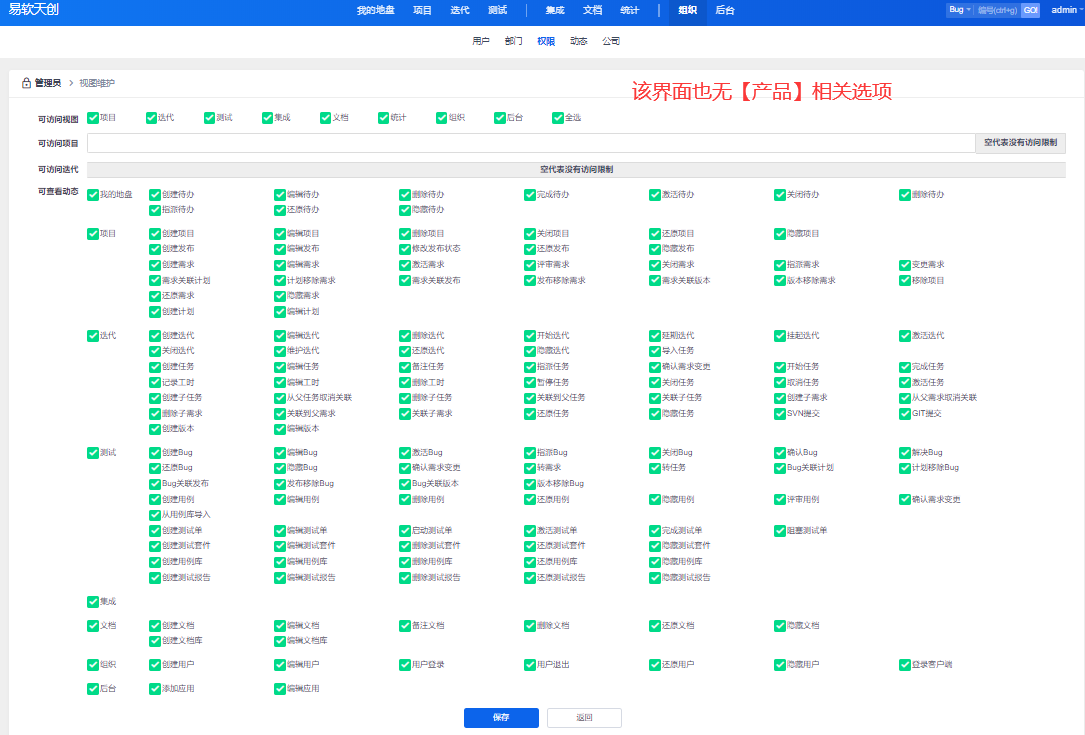Click the 易软天创 logo
This screenshot has height=735, width=1085.
(x=34, y=10)
